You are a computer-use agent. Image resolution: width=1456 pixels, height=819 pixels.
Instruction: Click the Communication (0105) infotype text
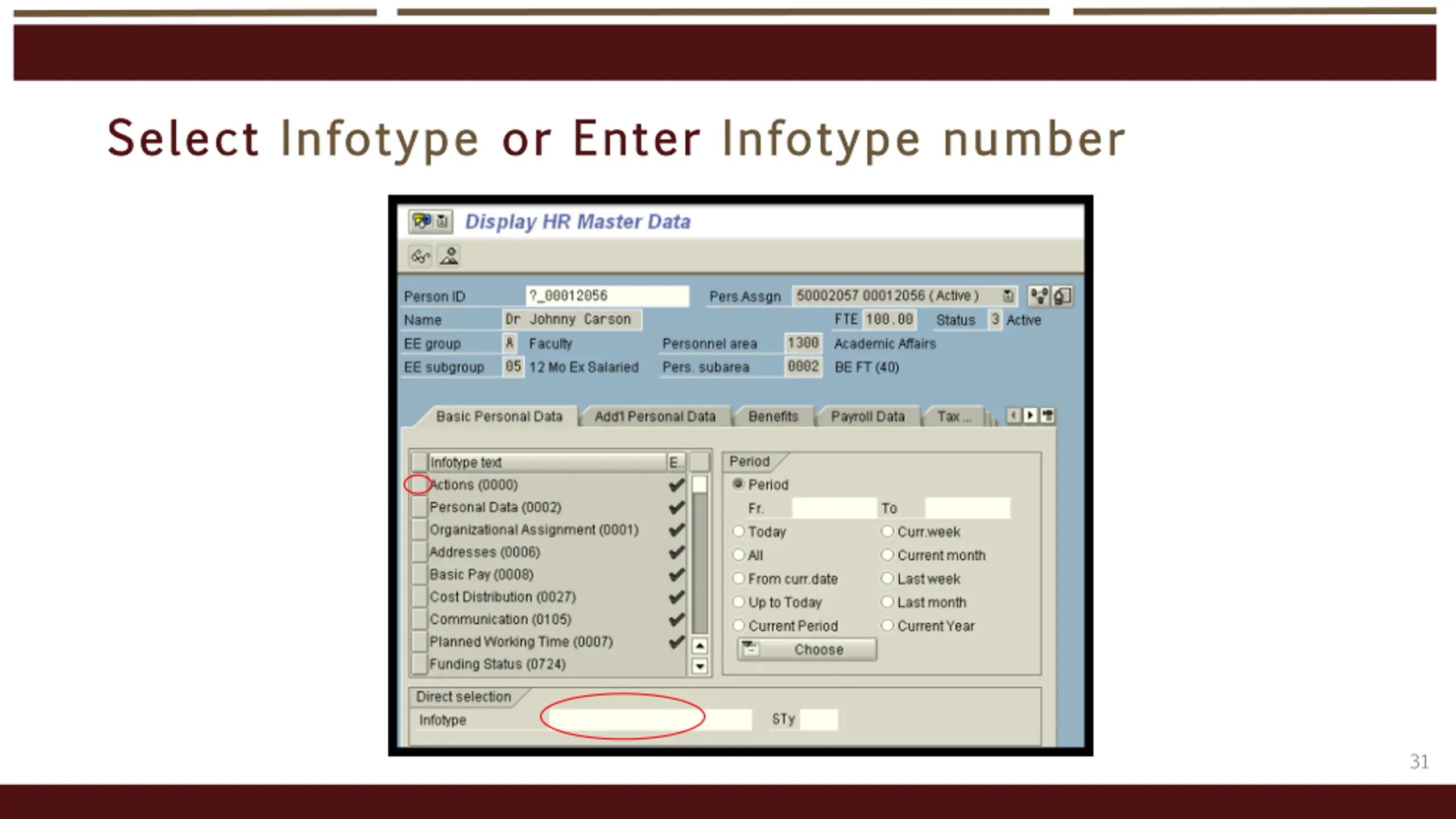(500, 619)
